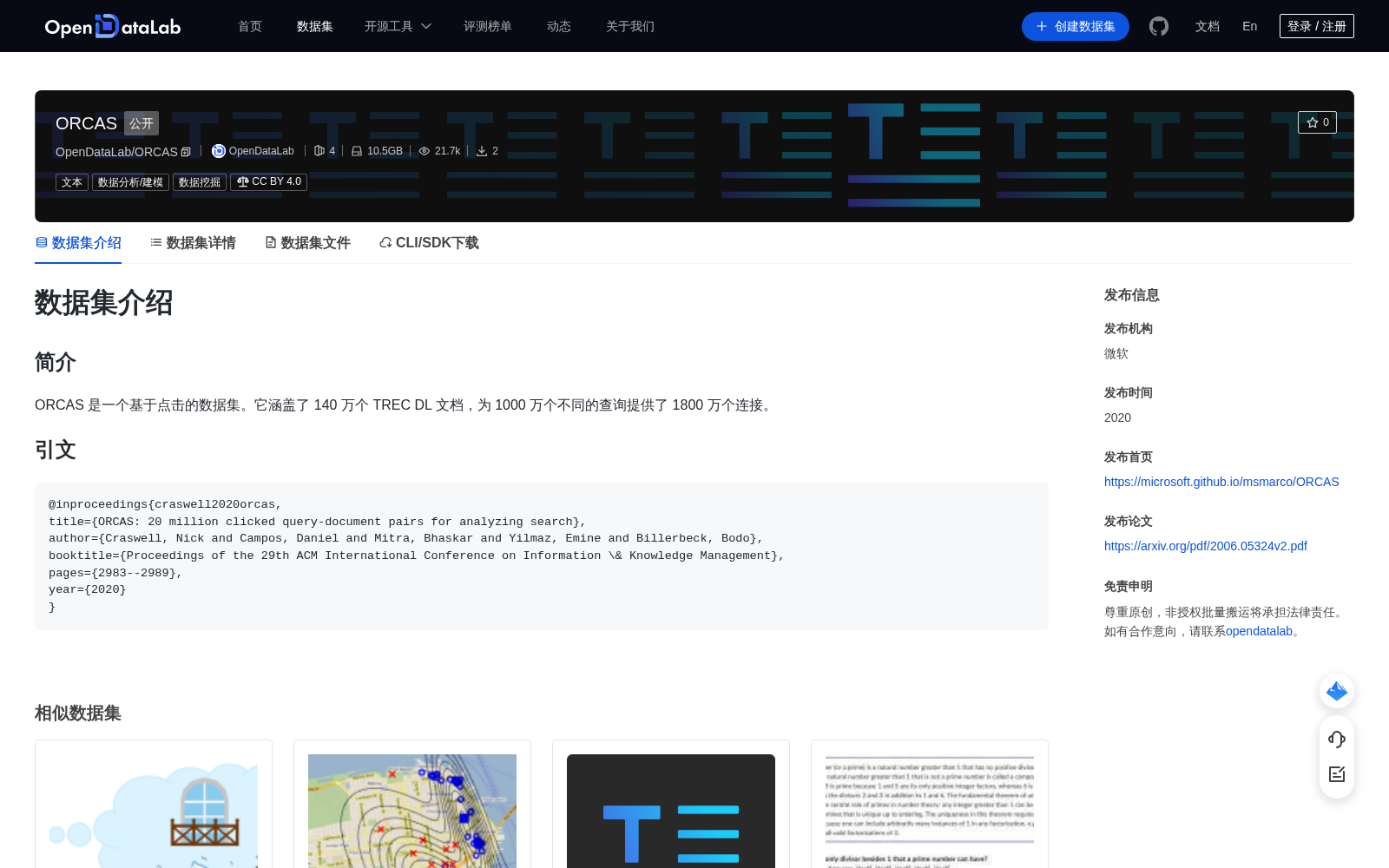Viewport: 1389px width, 868px height.
Task: Open 文档 link in header
Action: pyautogui.click(x=1208, y=26)
